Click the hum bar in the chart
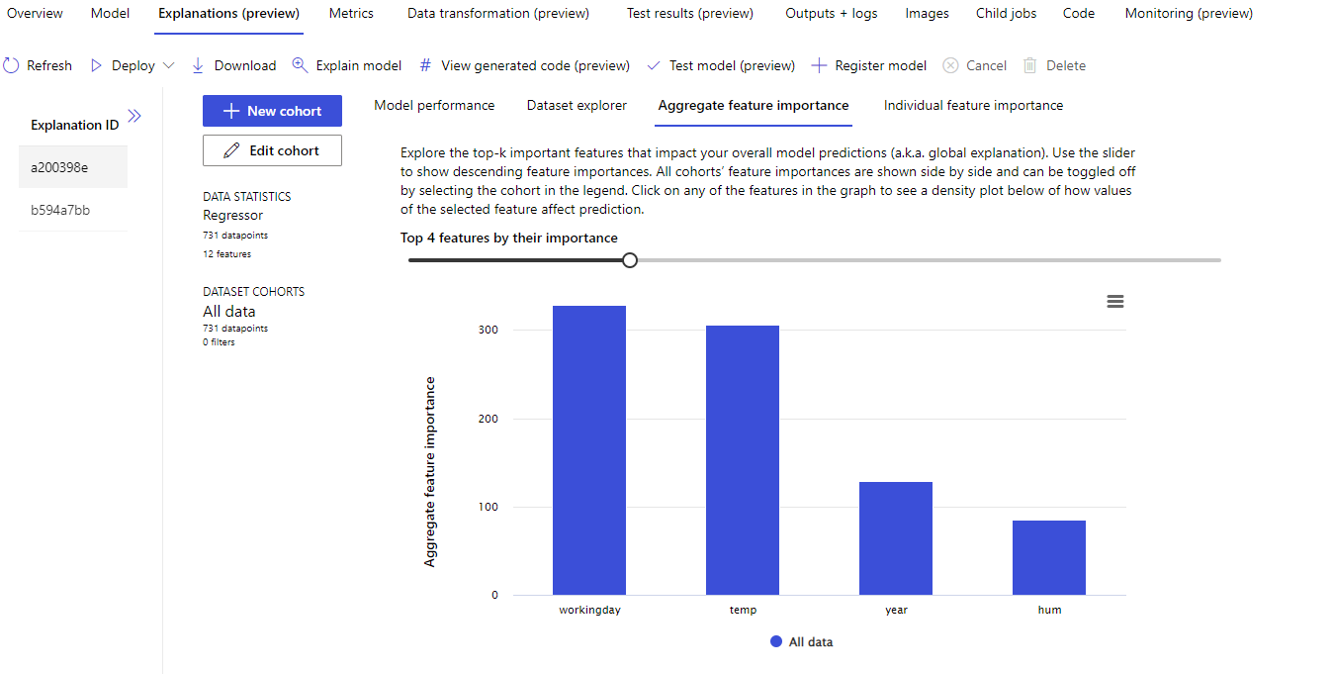1320x674 pixels. pos(1049,558)
